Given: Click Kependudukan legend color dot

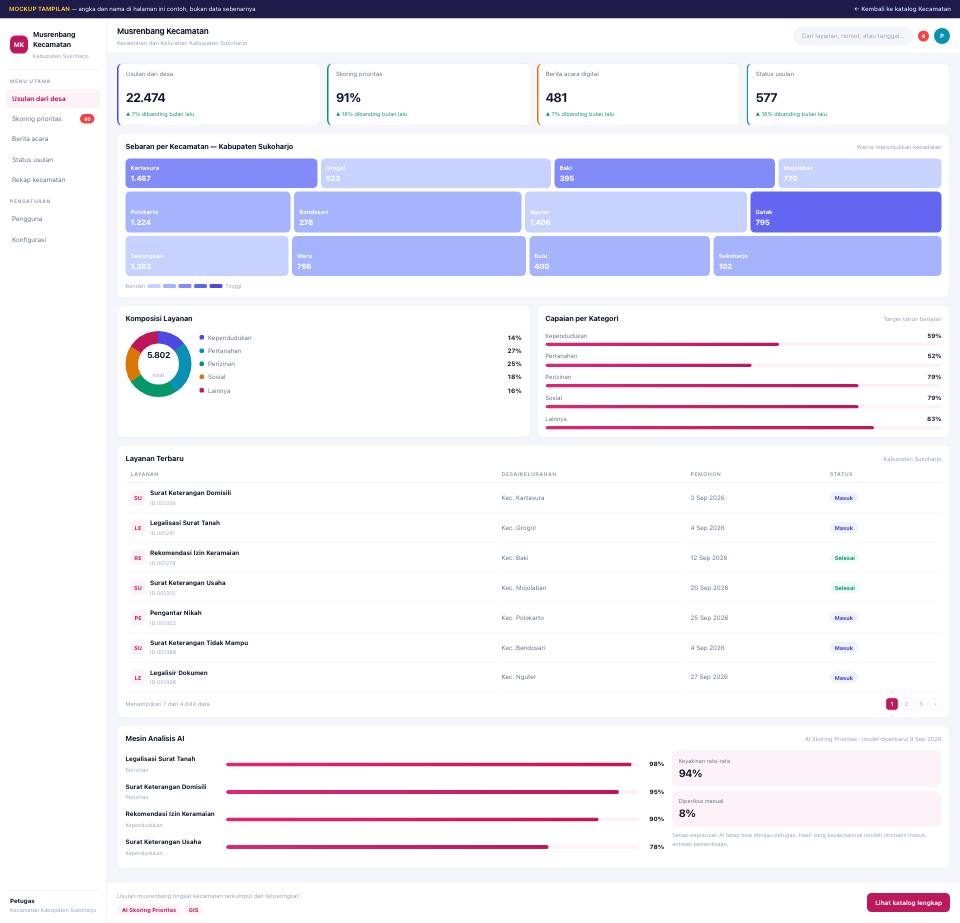Looking at the screenshot, I should point(202,337).
